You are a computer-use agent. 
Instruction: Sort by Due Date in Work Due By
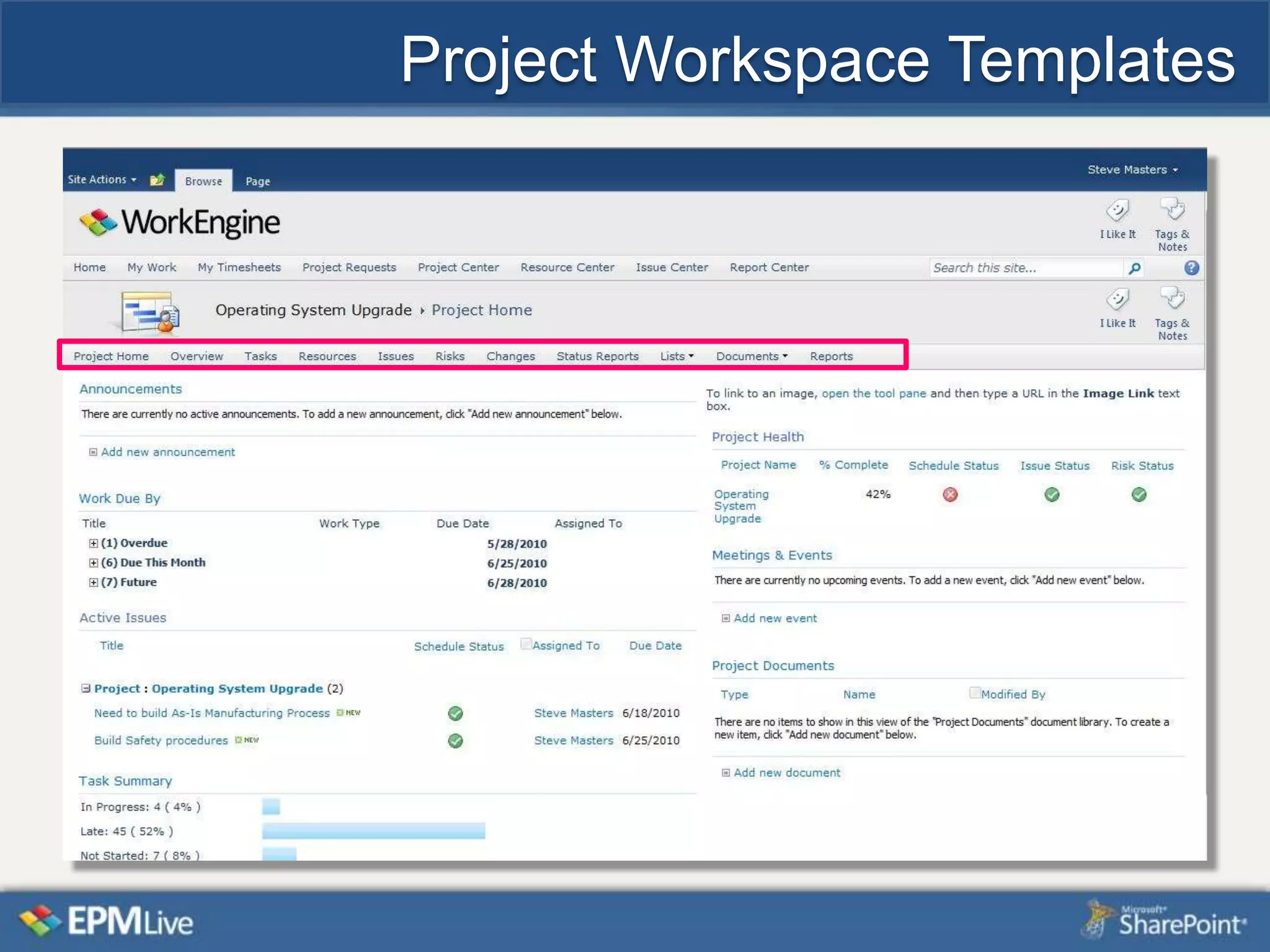(463, 524)
